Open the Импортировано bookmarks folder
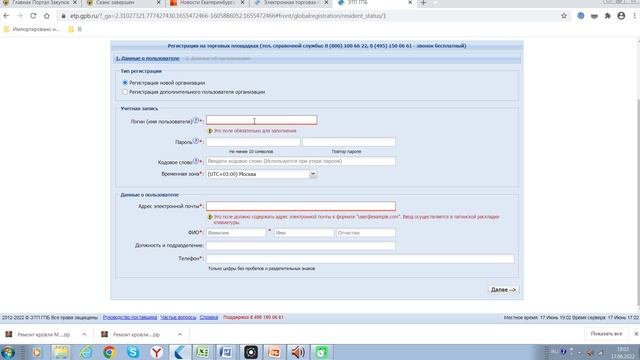 (31, 29)
